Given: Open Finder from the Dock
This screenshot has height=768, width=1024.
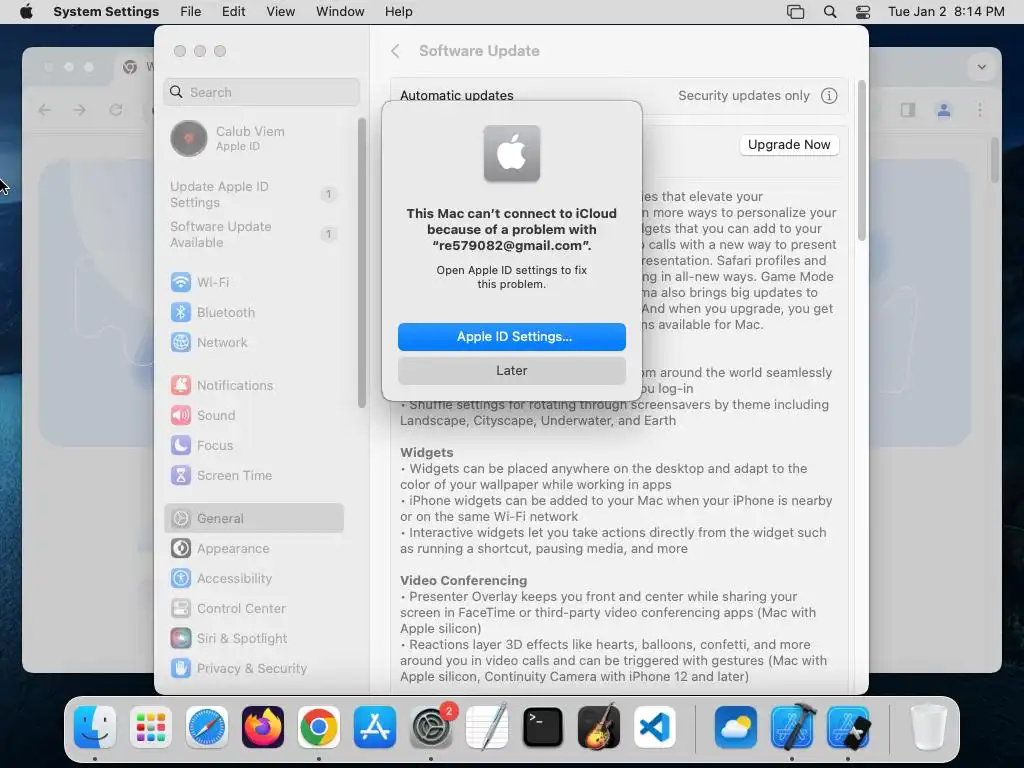Looking at the screenshot, I should point(95,727).
